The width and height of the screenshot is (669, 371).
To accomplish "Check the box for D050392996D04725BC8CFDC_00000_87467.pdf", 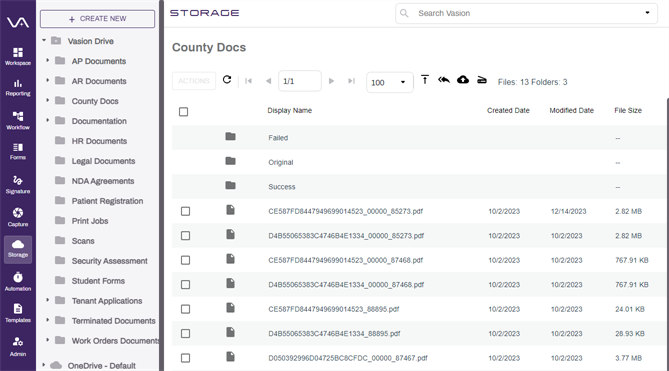I will (x=185, y=358).
